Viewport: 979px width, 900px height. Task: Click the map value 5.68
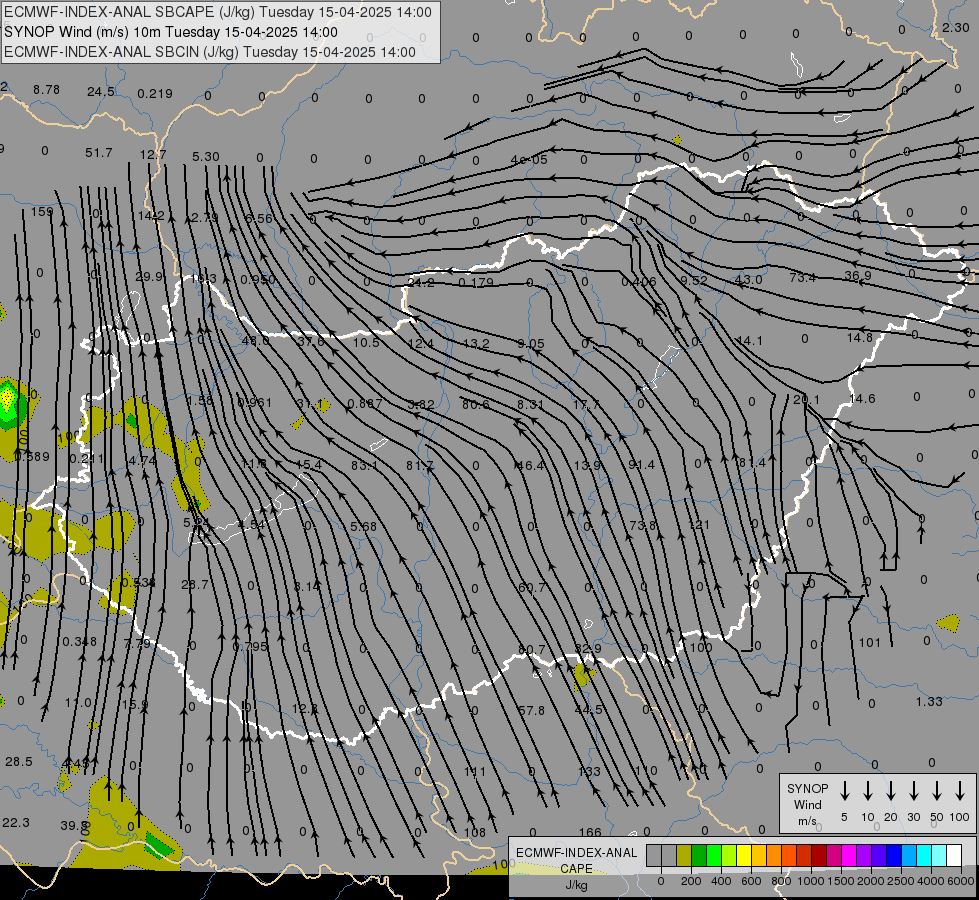pos(363,527)
